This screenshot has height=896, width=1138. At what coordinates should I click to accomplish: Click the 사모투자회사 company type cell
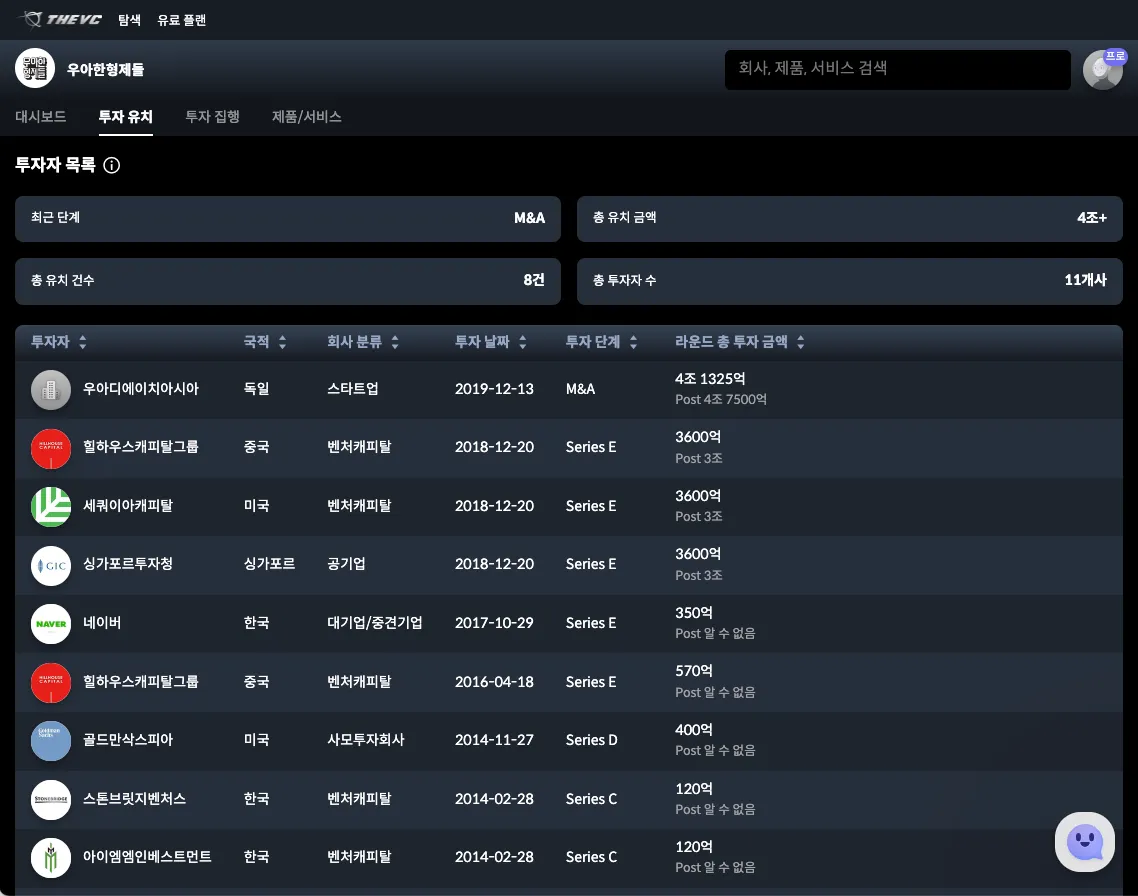tap(366, 739)
